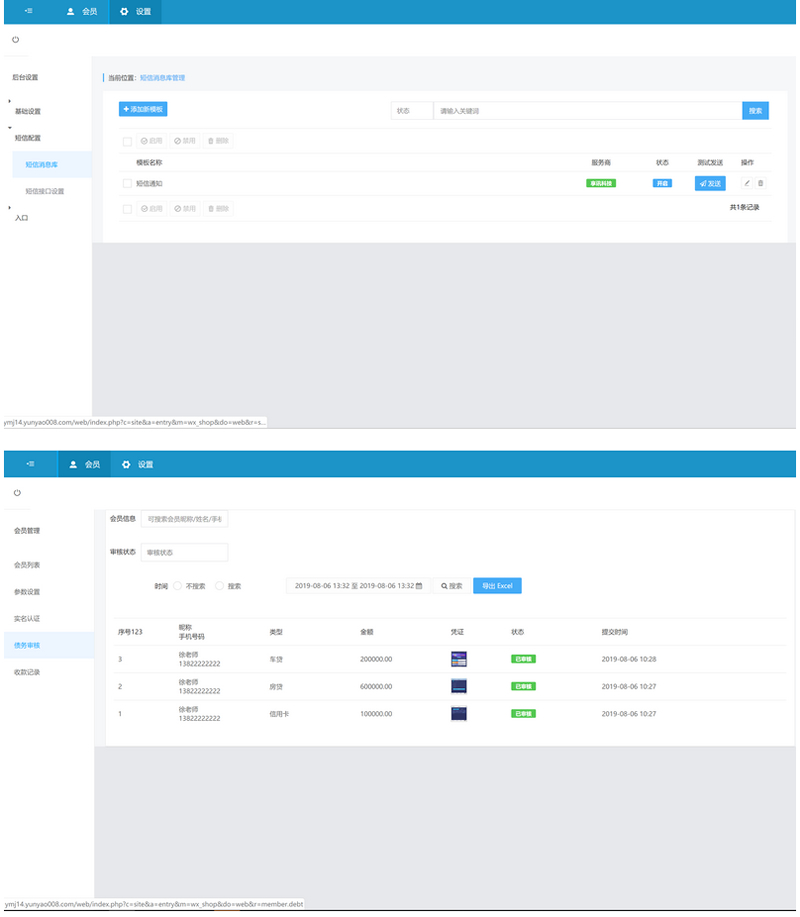This screenshot has height=917, width=800.
Task: Click the power icon above the sidebar
Action: coord(16,41)
